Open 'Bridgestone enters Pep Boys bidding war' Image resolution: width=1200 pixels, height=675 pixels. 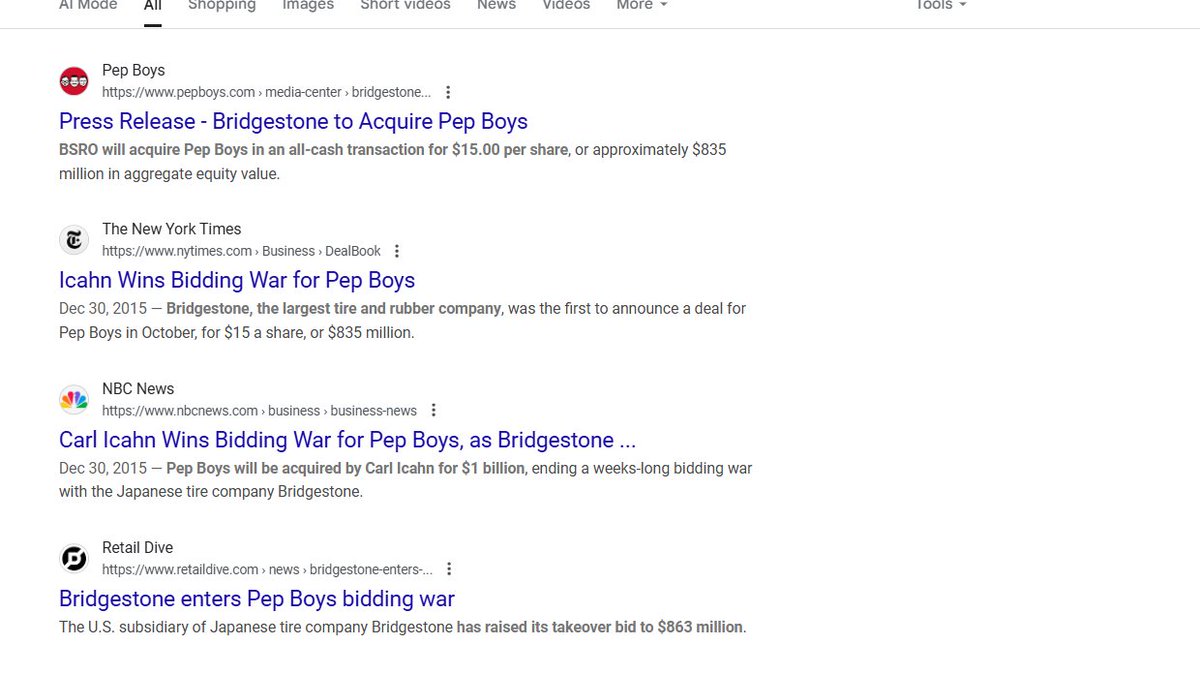tap(257, 599)
